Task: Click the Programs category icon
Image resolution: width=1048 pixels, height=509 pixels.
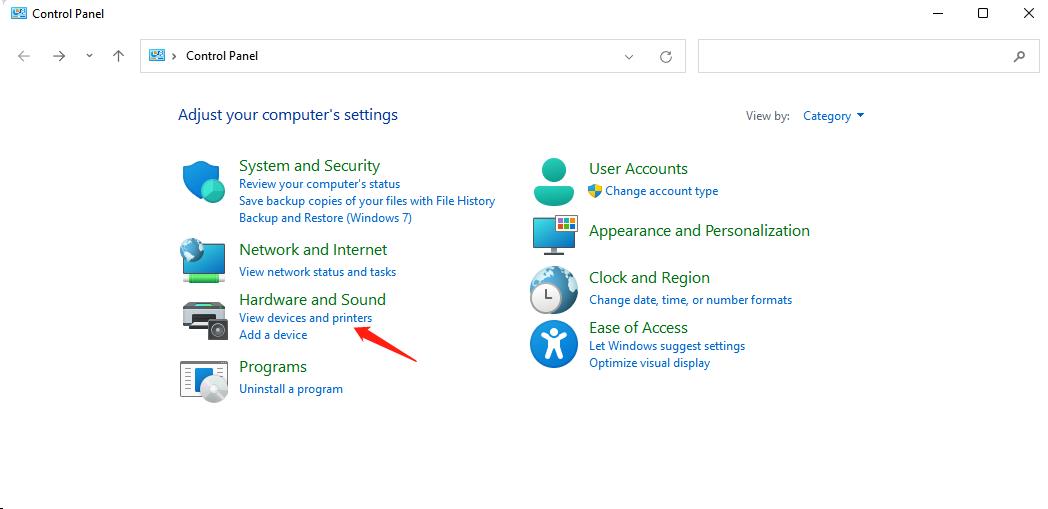Action: [204, 380]
